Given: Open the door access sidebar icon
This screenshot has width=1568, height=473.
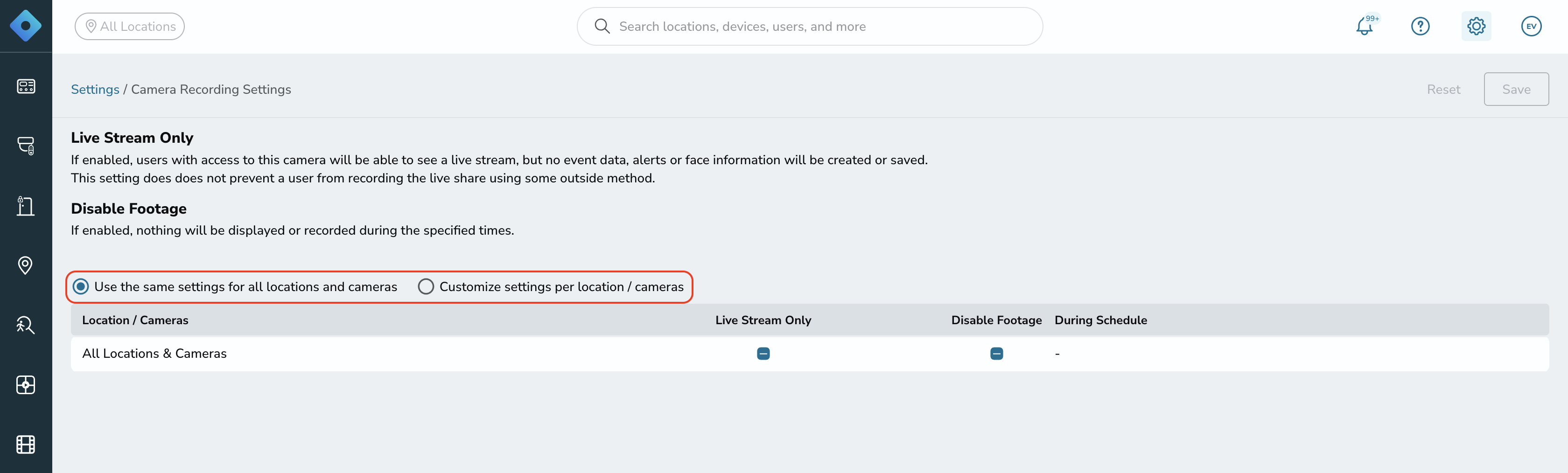Looking at the screenshot, I should click(x=26, y=206).
